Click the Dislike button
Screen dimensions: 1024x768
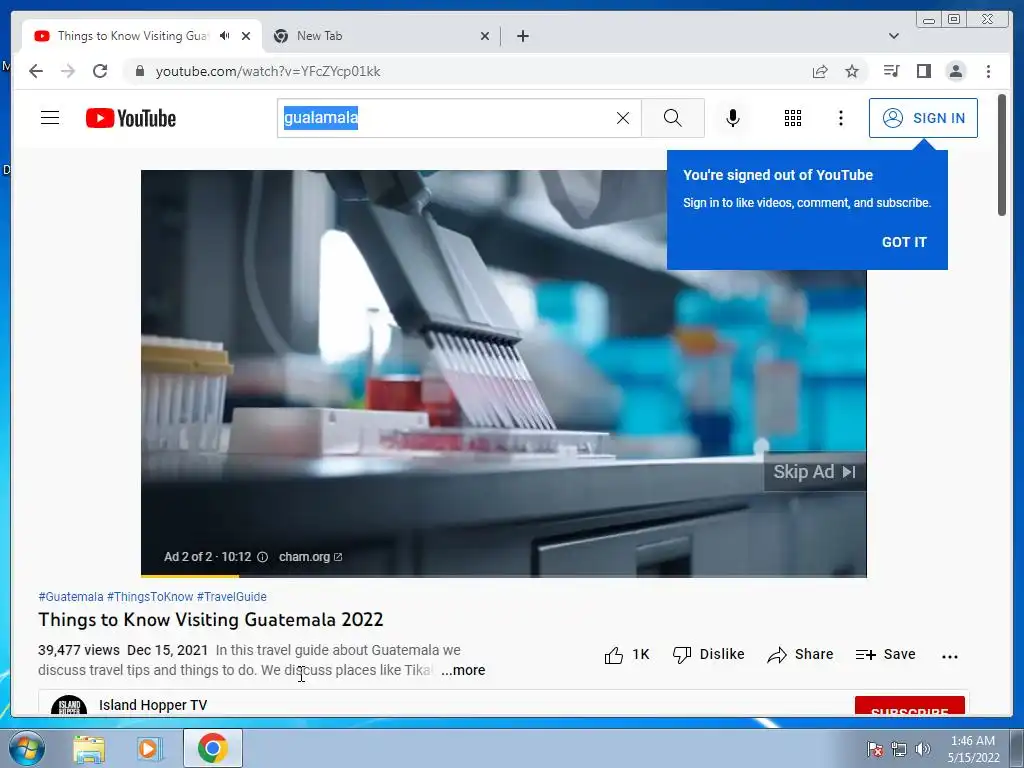[709, 655]
